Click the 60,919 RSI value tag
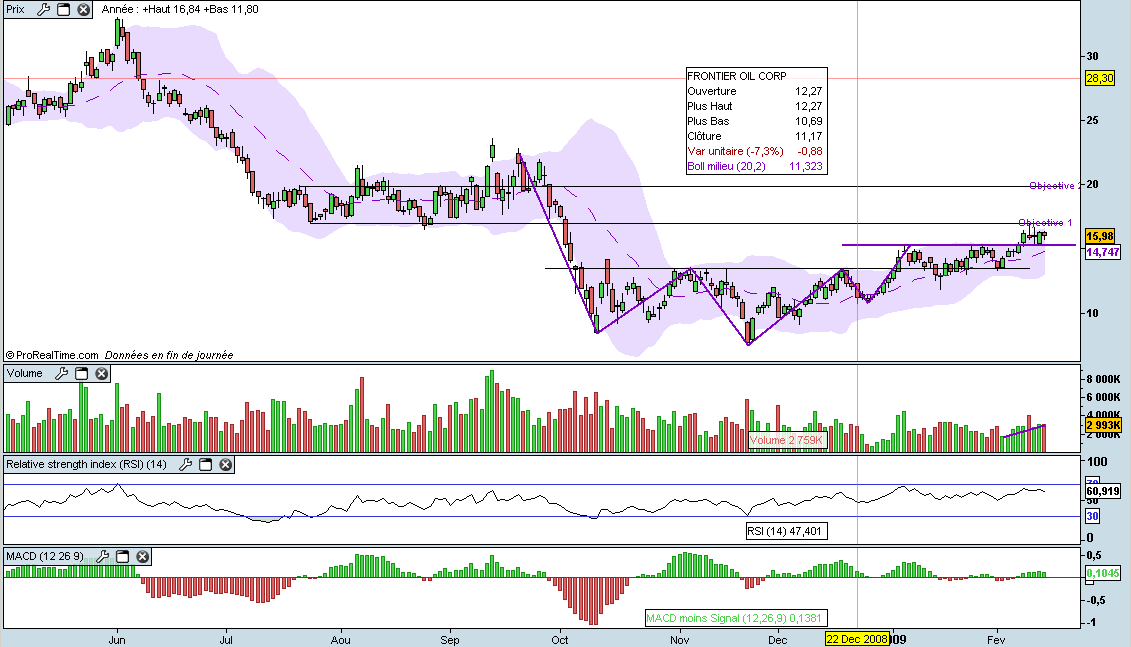Screen dimensions: 1131x647 tap(1103, 491)
